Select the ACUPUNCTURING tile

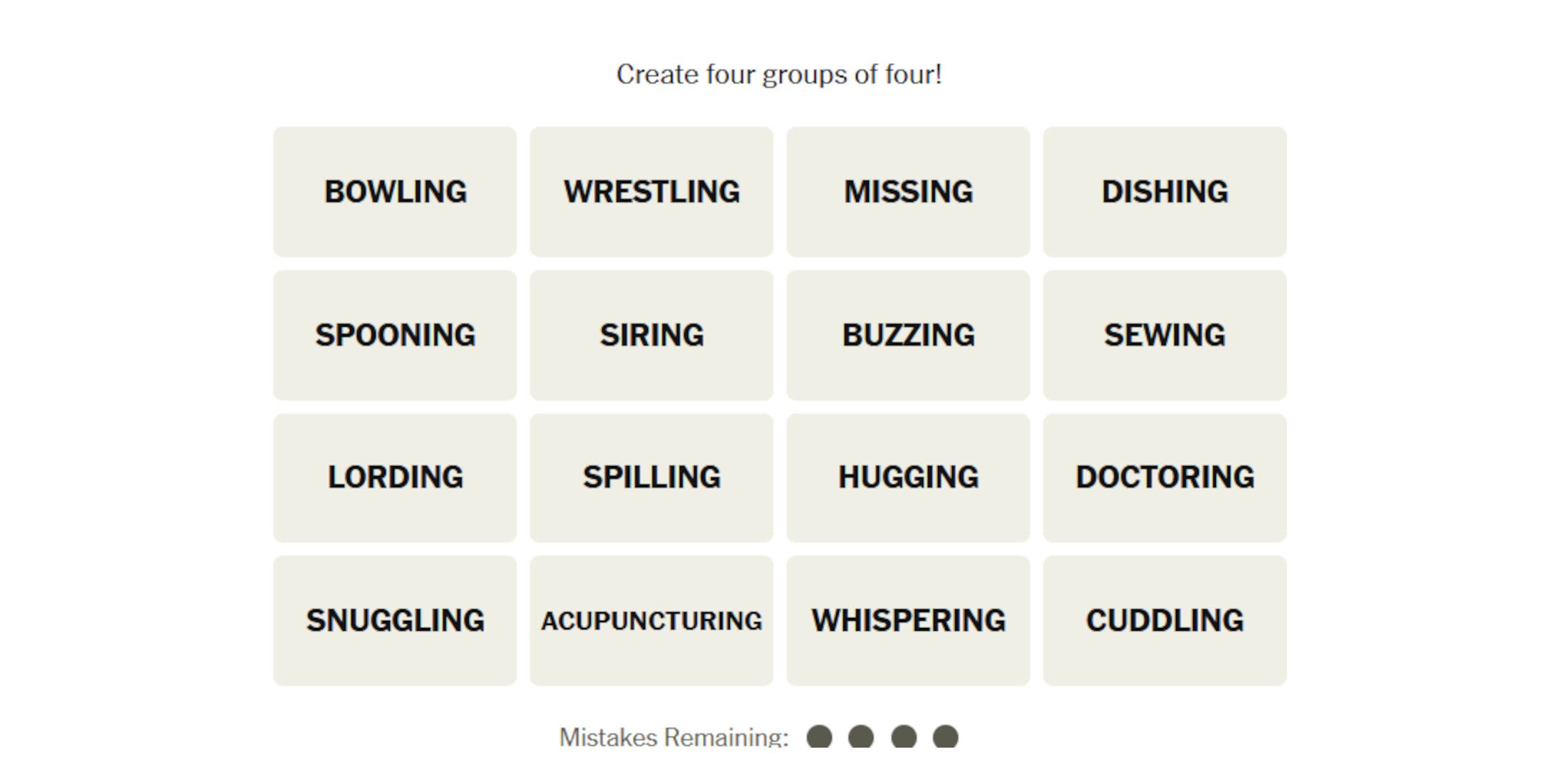click(651, 621)
